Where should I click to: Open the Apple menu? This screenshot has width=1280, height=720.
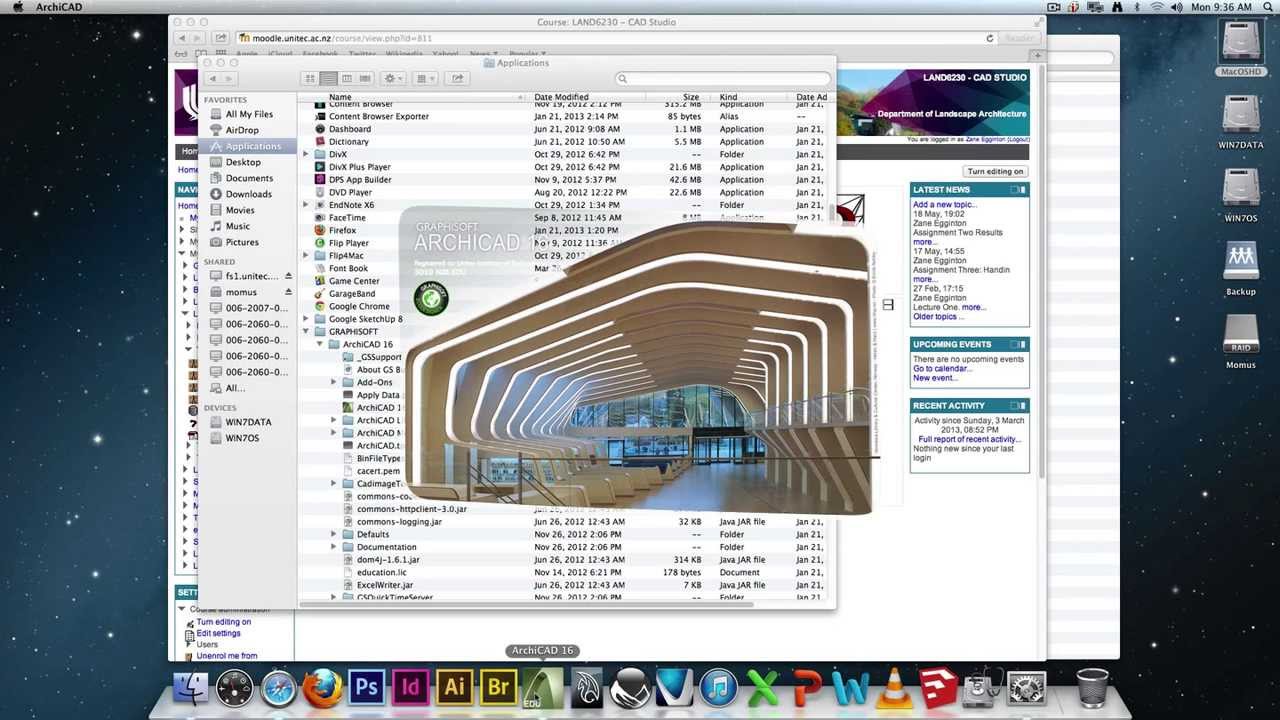18,7
